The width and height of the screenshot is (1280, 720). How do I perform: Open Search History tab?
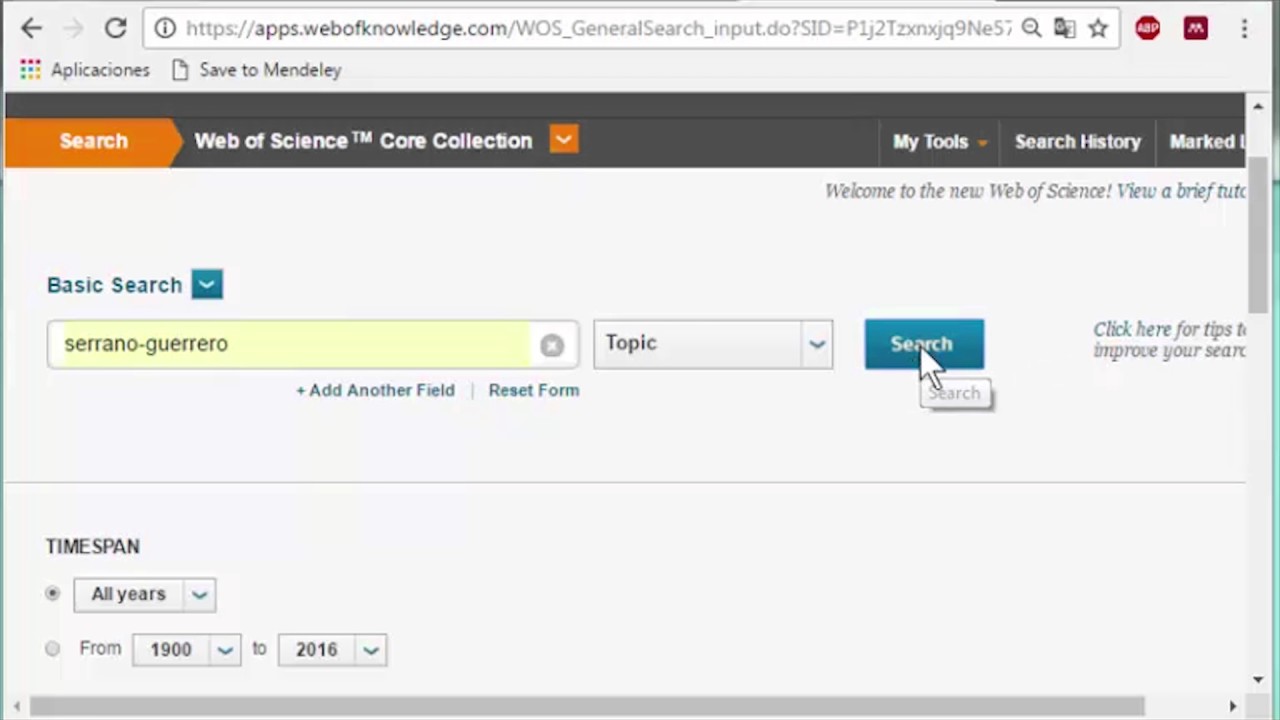(x=1077, y=142)
